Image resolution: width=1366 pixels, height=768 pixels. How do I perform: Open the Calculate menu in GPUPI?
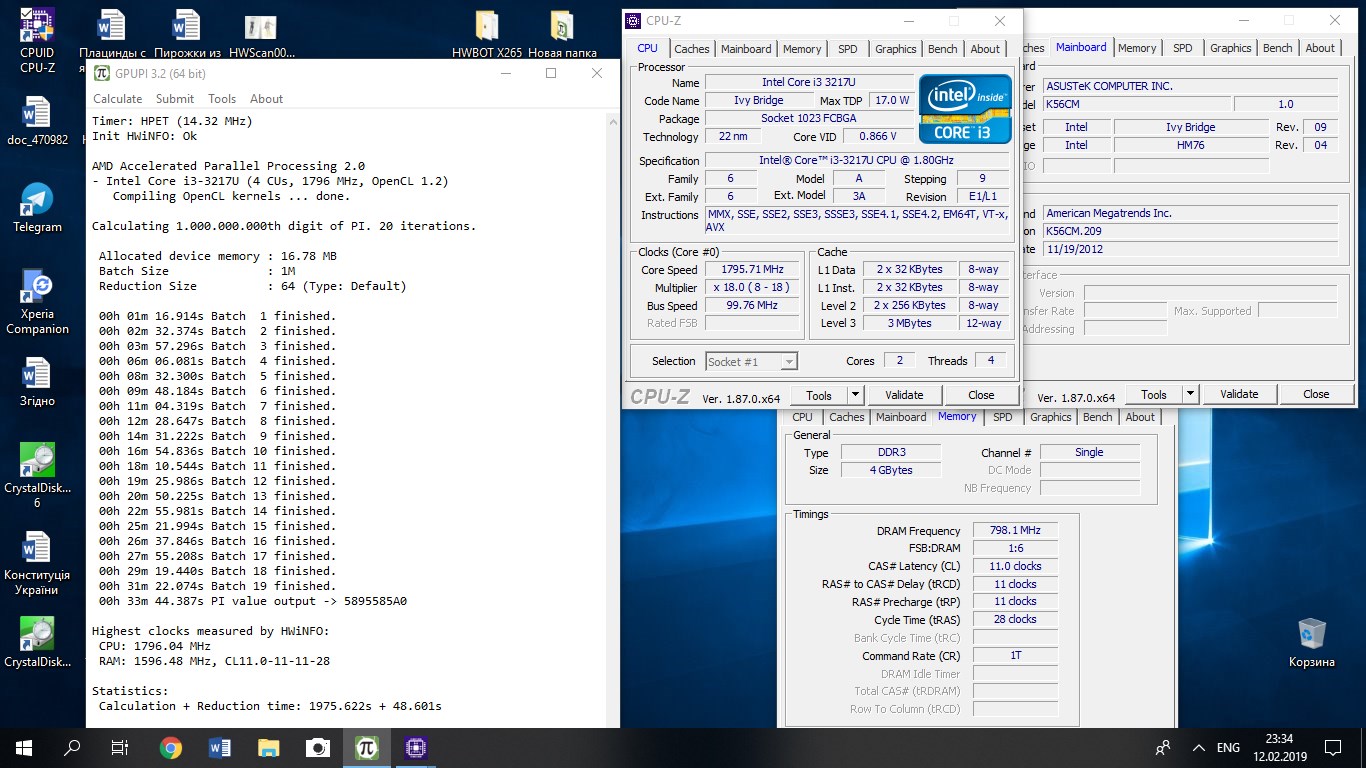tap(118, 98)
